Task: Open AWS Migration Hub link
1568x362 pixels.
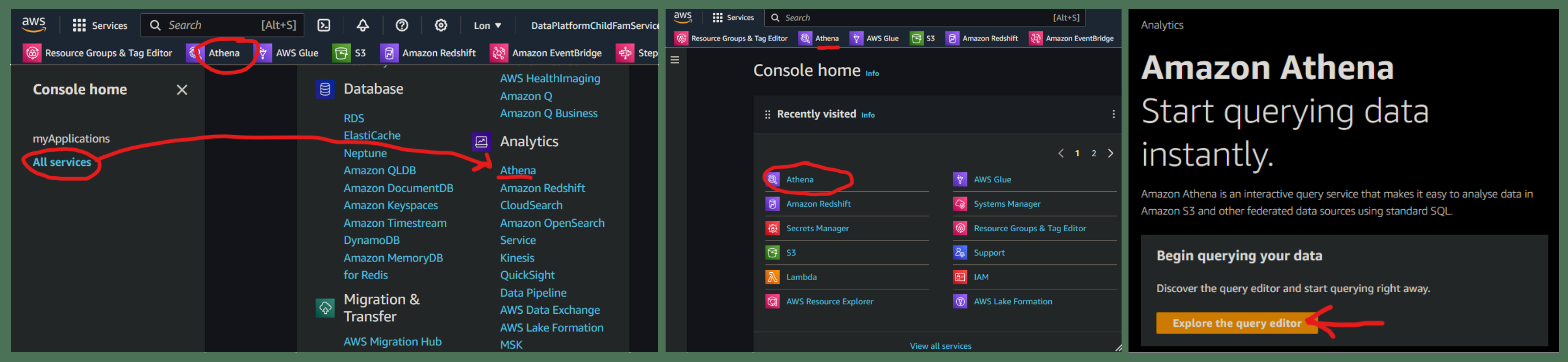Action: pyautogui.click(x=393, y=342)
